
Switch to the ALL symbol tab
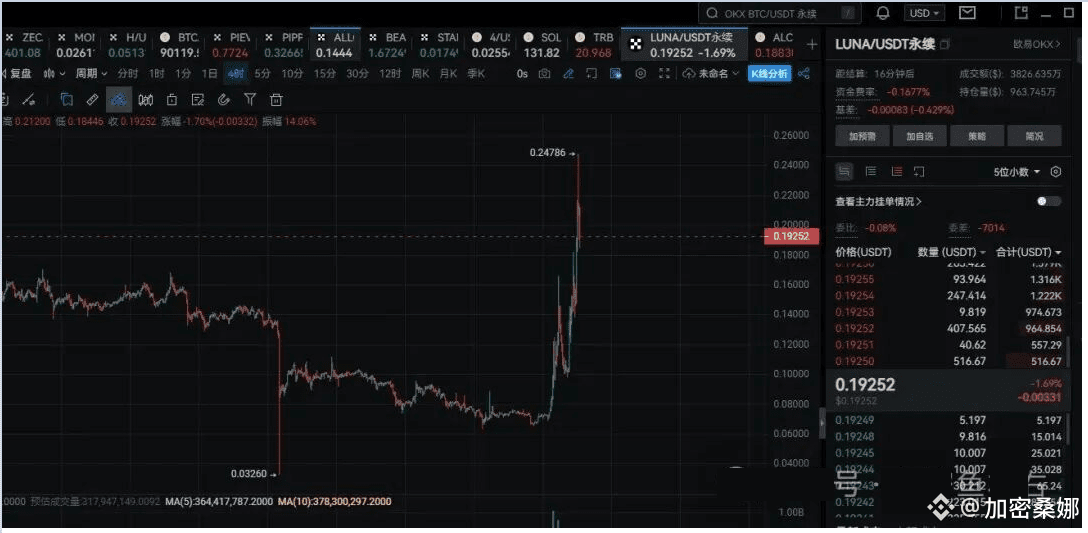coord(334,44)
